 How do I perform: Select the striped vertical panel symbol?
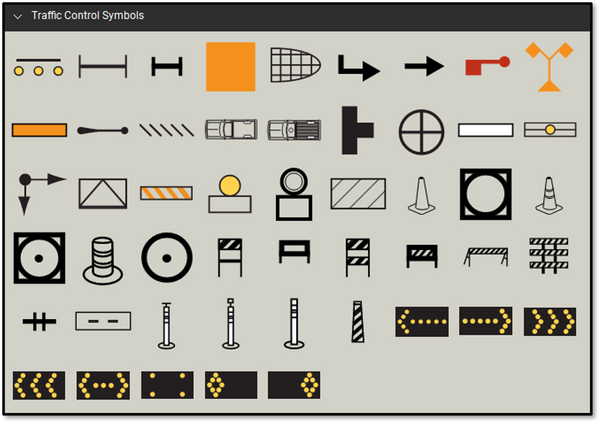358,321
